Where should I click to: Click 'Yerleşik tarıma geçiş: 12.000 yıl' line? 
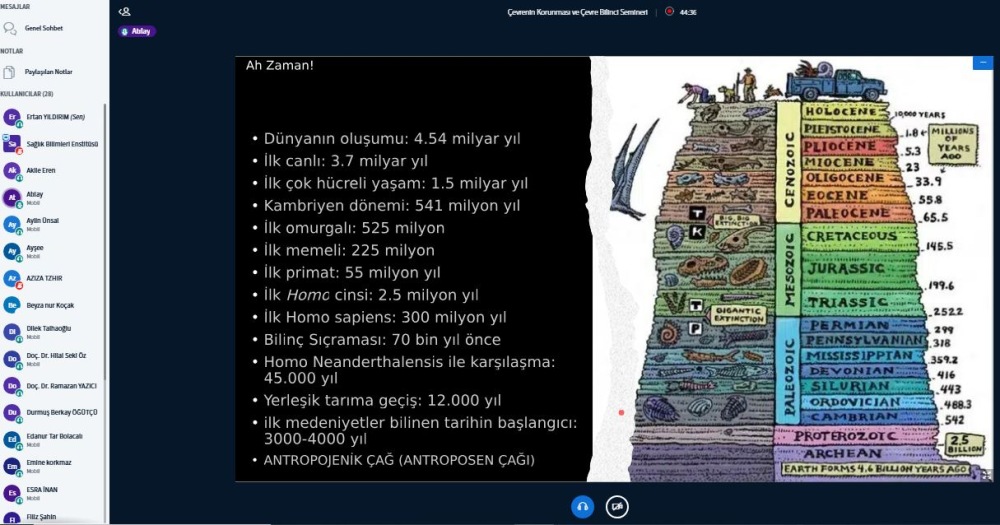point(383,400)
